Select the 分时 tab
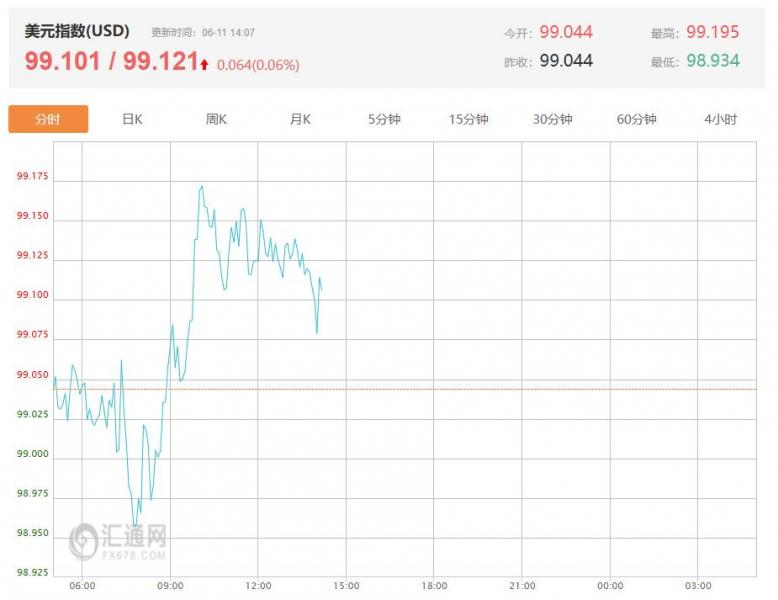 48,119
